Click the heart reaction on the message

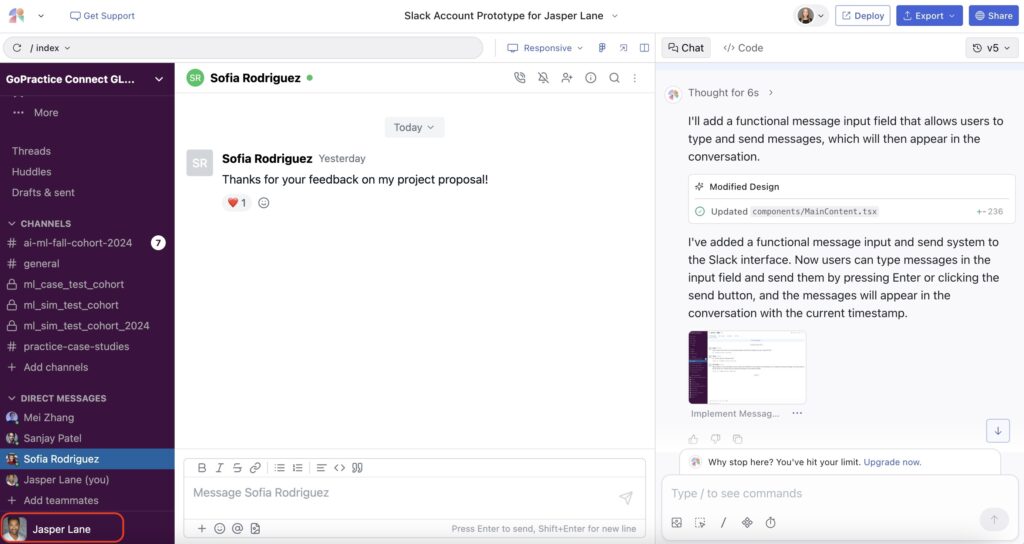[237, 202]
